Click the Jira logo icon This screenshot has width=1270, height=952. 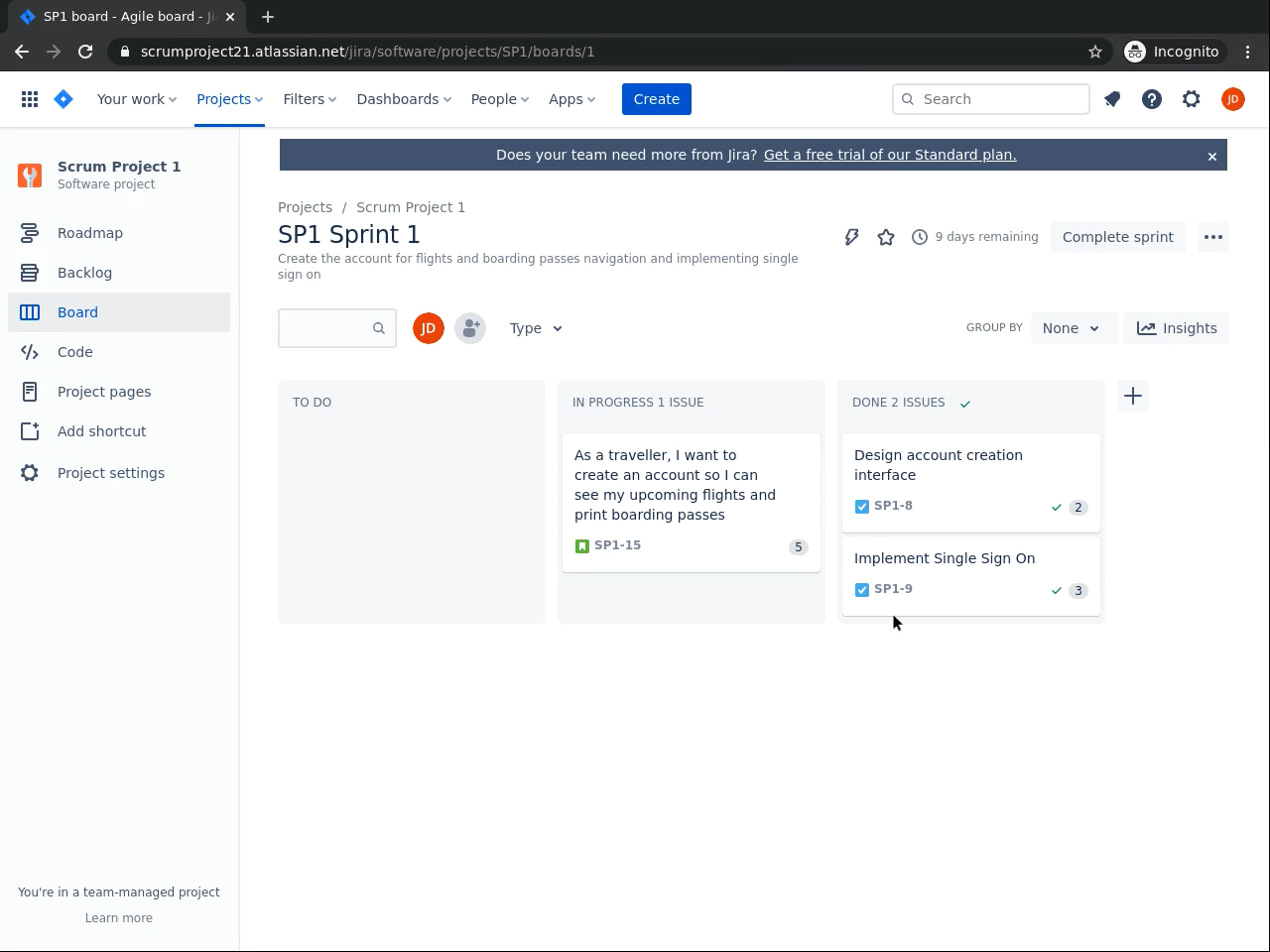click(x=63, y=99)
